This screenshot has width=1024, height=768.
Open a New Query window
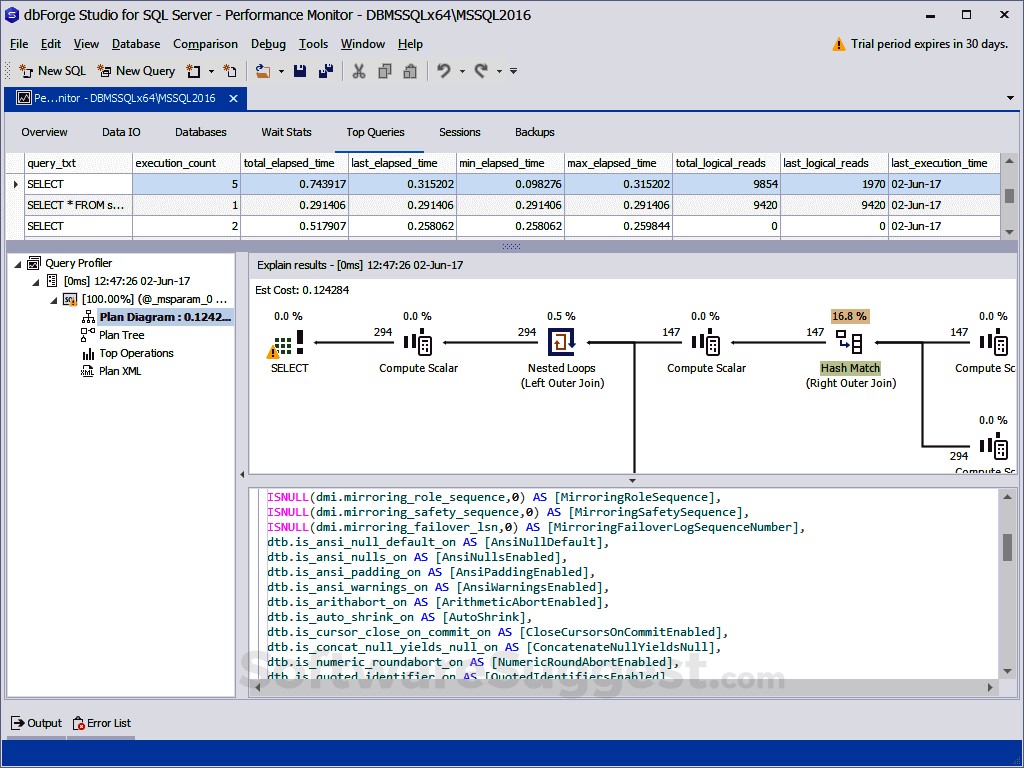coord(135,71)
